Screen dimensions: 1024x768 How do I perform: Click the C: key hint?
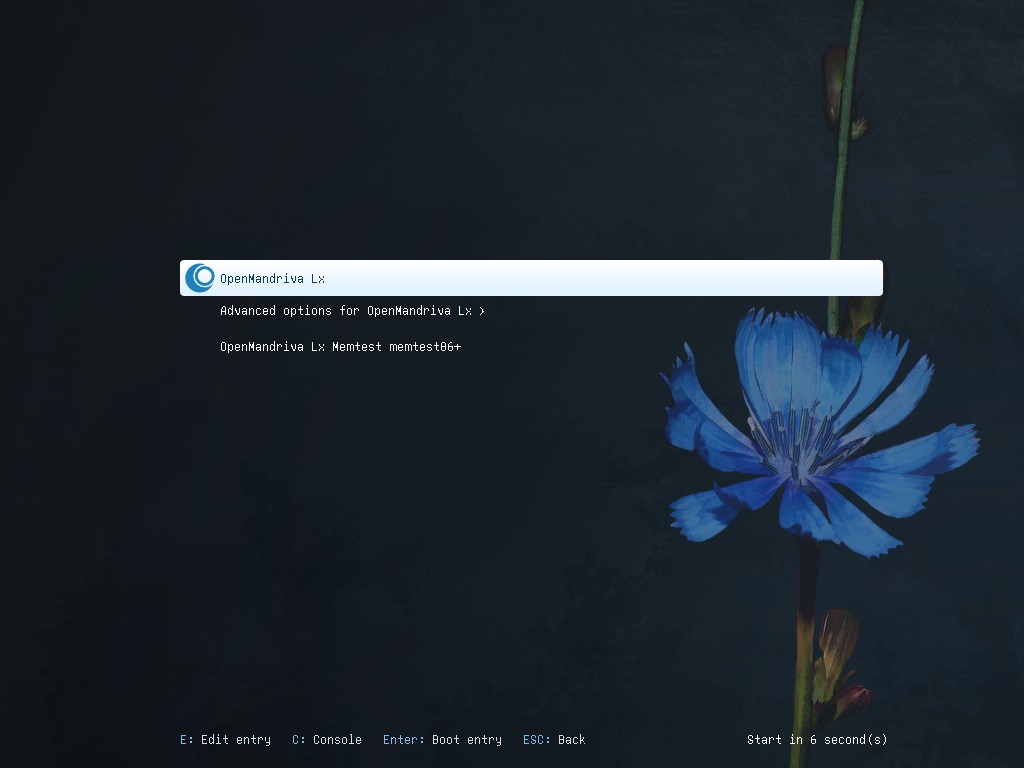click(299, 740)
